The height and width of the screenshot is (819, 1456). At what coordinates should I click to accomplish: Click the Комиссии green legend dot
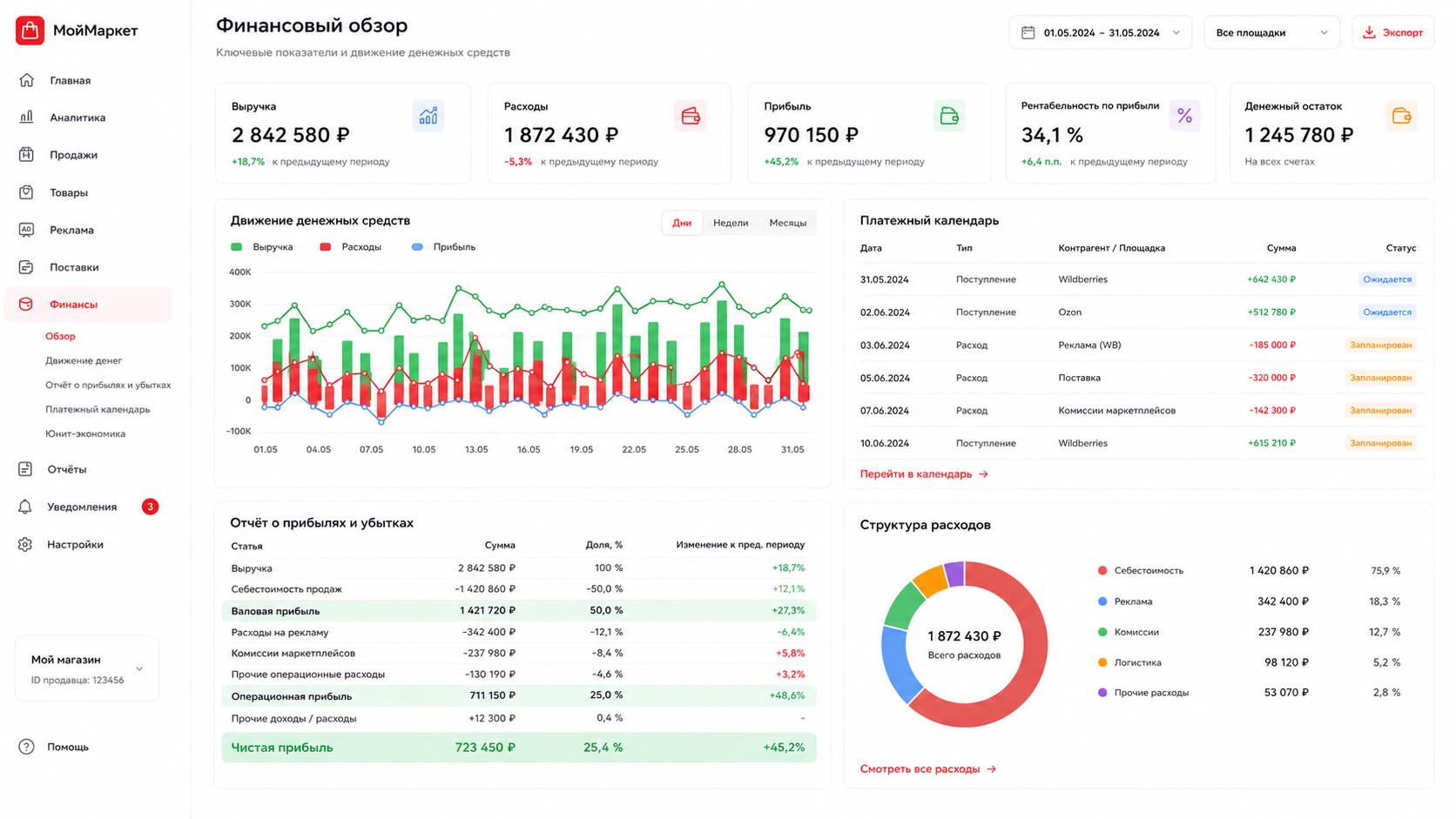point(1102,632)
